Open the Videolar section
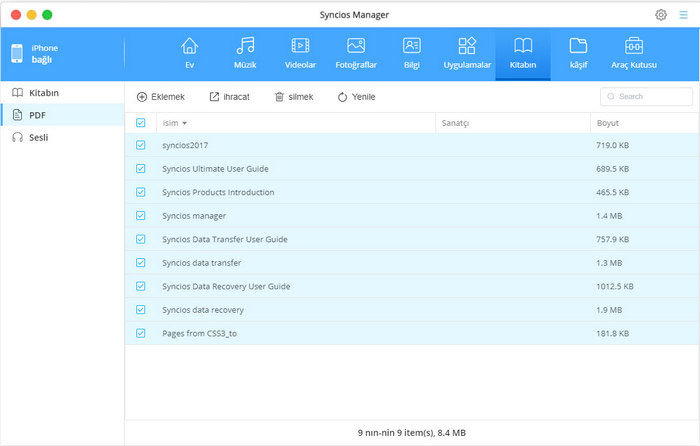Viewport: 700px width, 446px height. click(300, 54)
